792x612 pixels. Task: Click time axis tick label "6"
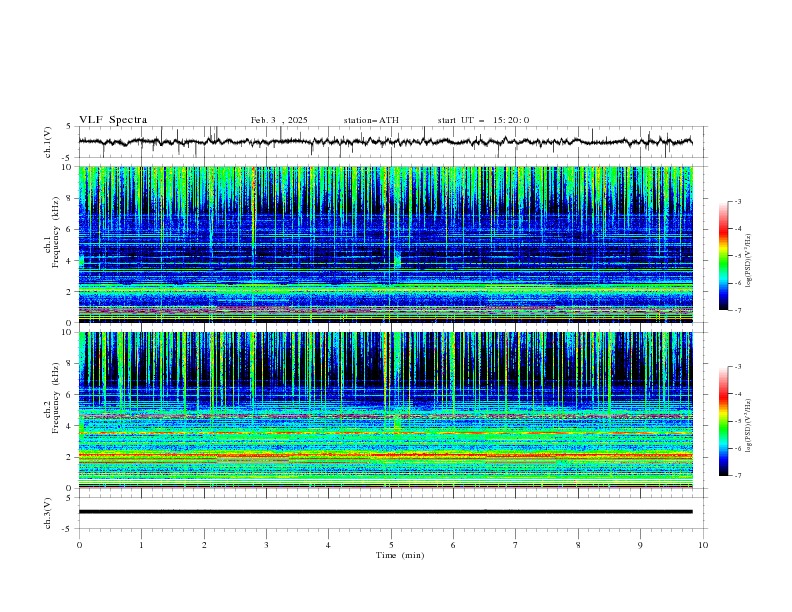pos(453,545)
